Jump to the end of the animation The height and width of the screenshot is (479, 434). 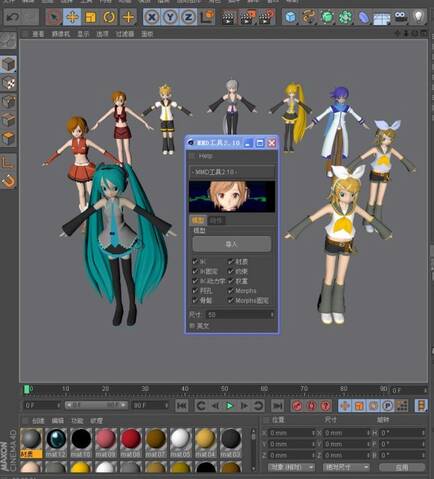pyautogui.click(x=277, y=405)
